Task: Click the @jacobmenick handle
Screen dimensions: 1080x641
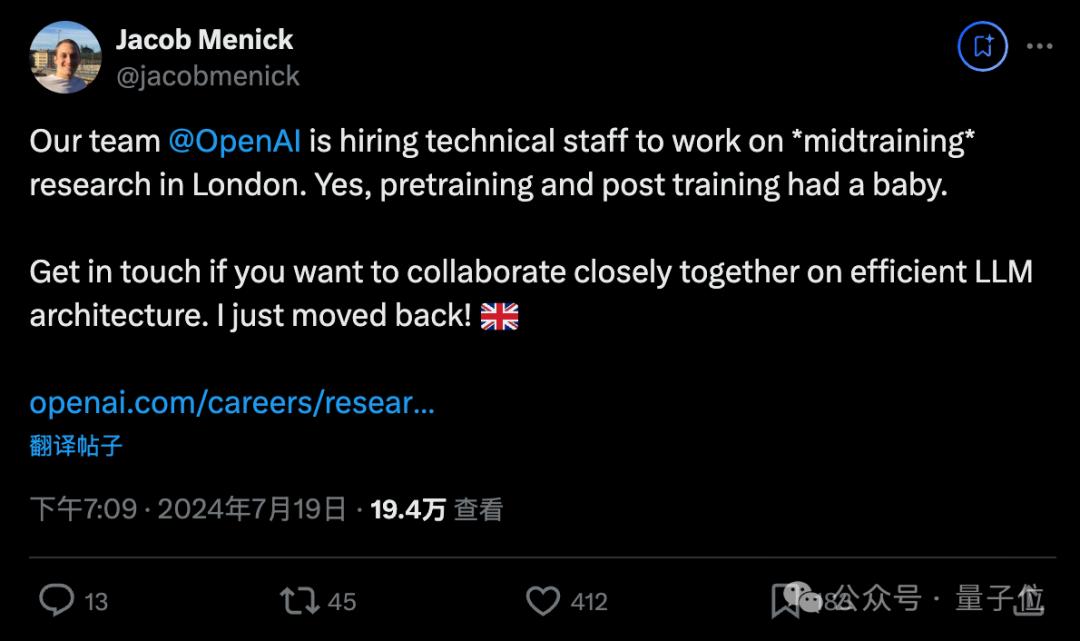Action: point(208,76)
